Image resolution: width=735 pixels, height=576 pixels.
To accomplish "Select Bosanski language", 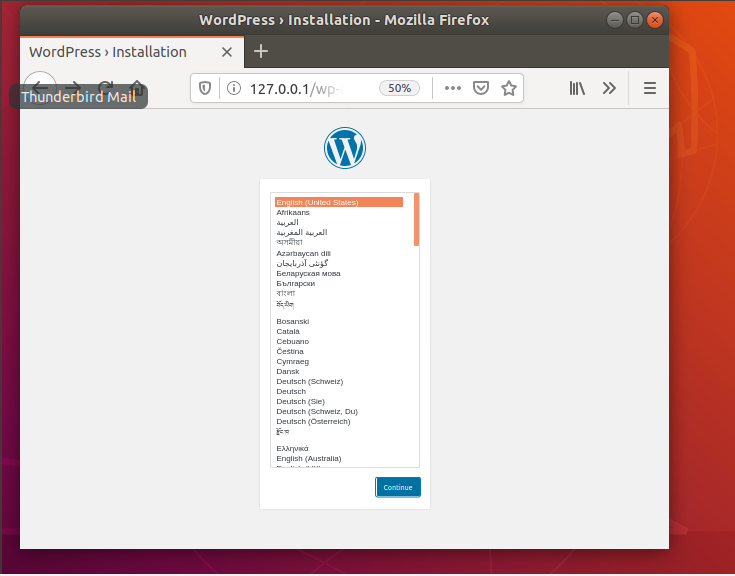I will tap(339, 322).
